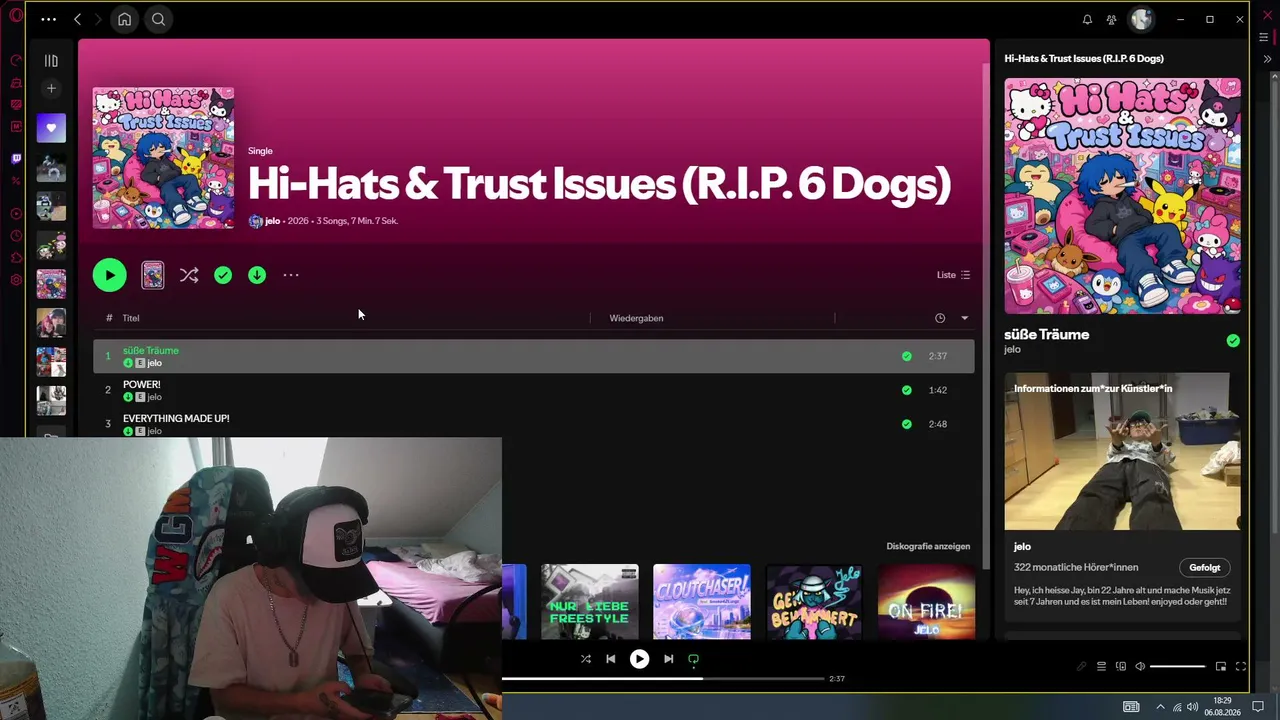Open the notifications bell
The height and width of the screenshot is (720, 1280).
coord(1087,19)
